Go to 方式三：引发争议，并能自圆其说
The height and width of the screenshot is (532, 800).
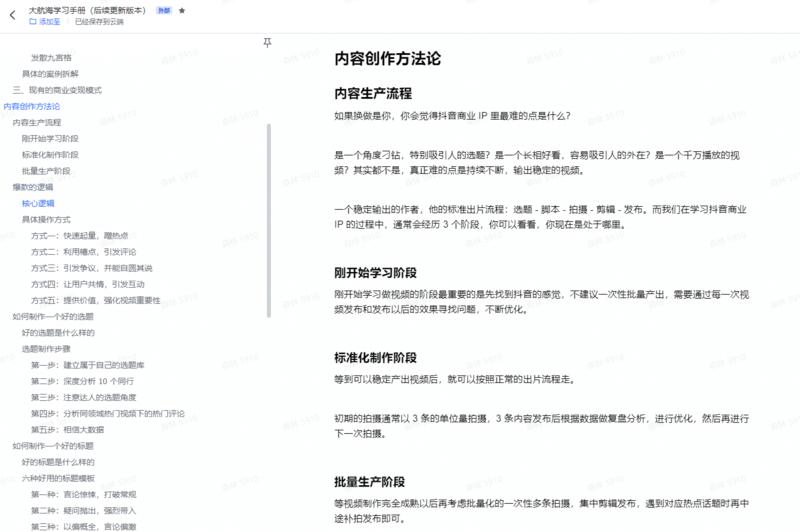pos(92,268)
